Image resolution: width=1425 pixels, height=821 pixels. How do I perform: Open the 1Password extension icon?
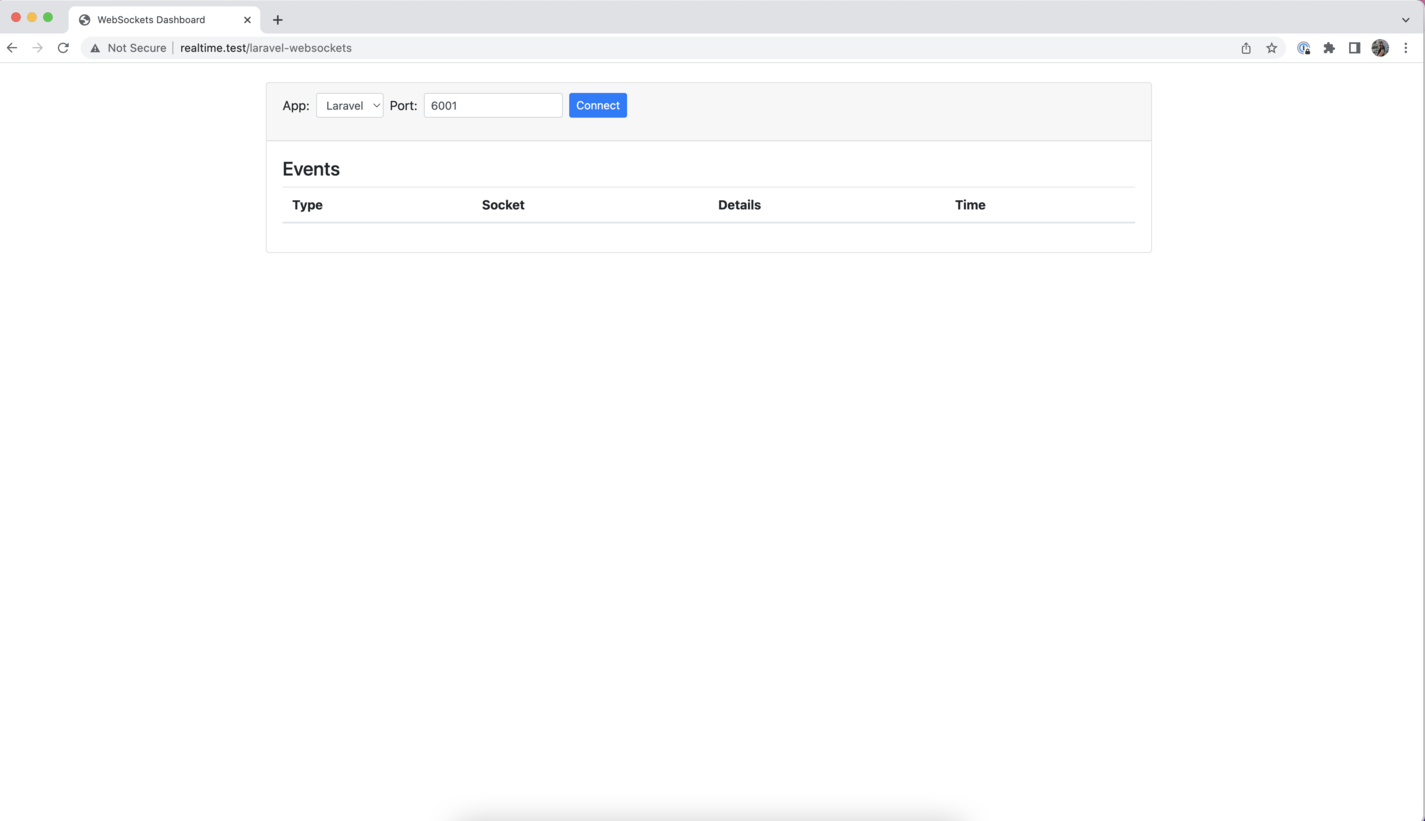coord(1304,47)
